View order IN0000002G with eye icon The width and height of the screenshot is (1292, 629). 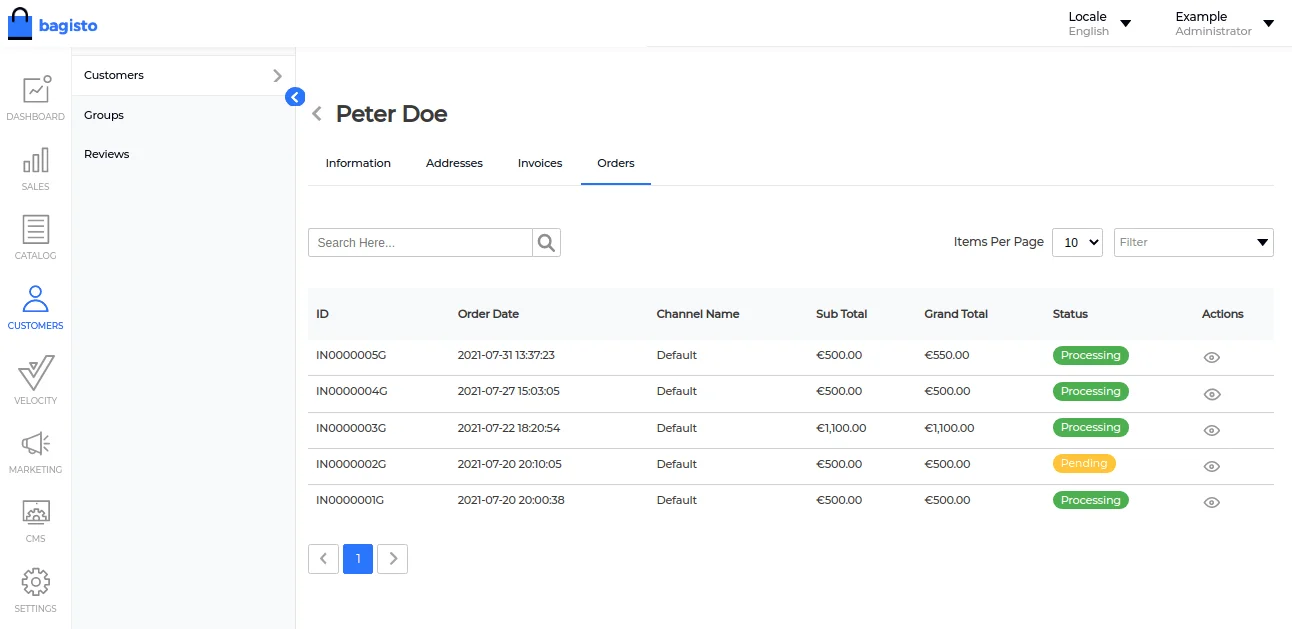[x=1212, y=466]
